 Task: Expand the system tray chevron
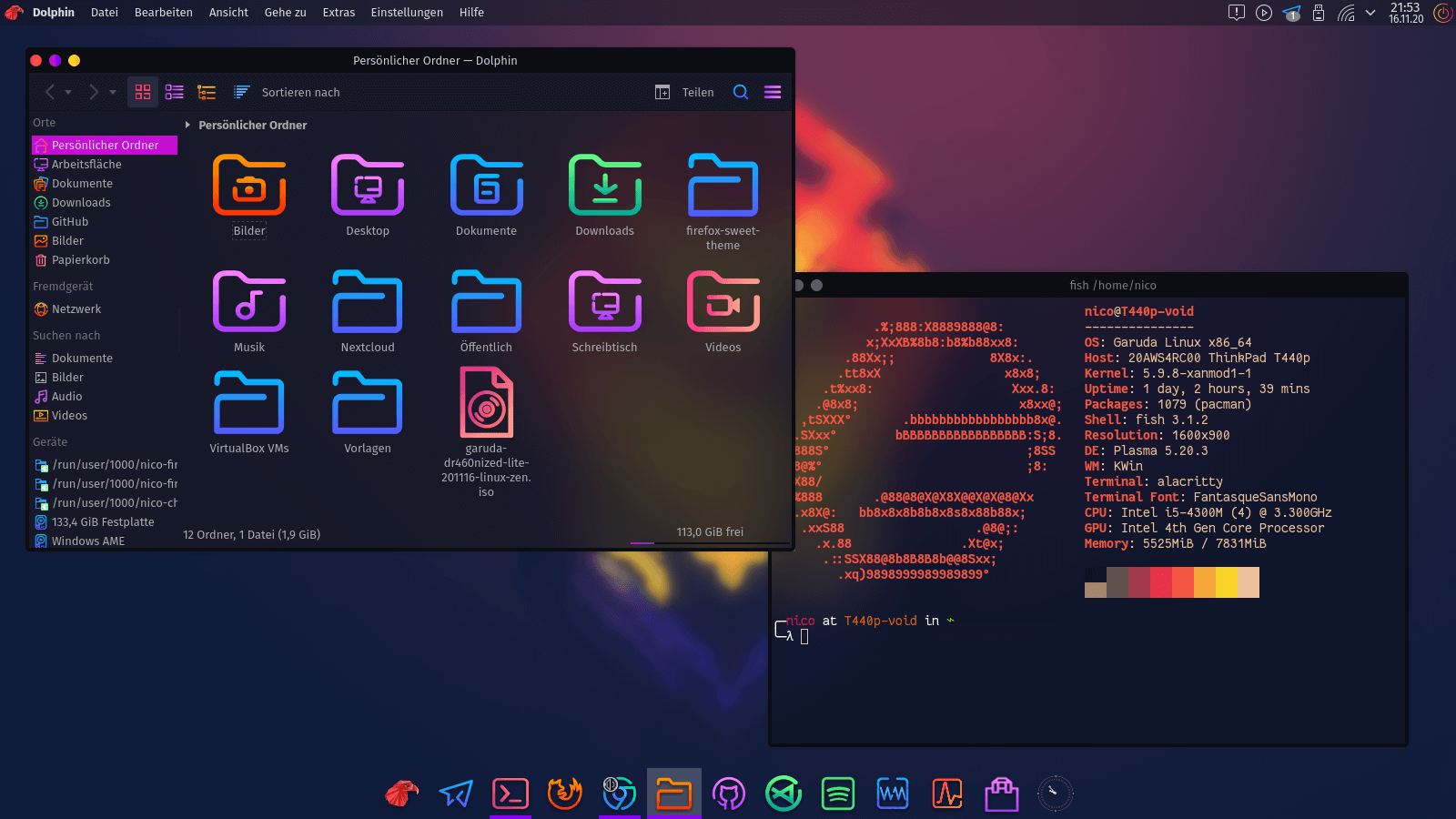(x=1369, y=13)
